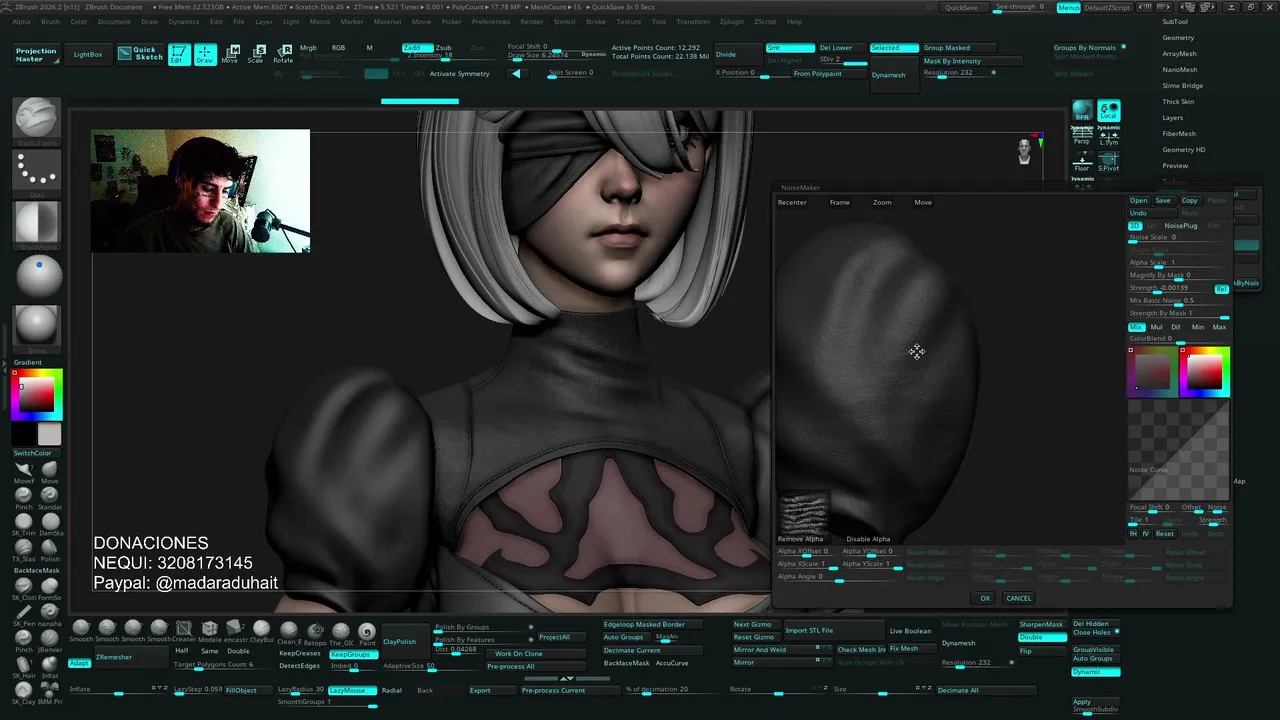Click the LightBox button
Image resolution: width=1280 pixels, height=720 pixels.
88,54
